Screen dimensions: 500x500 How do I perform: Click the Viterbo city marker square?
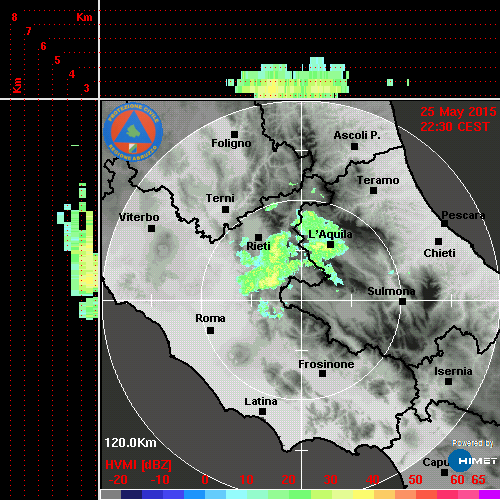(151, 229)
